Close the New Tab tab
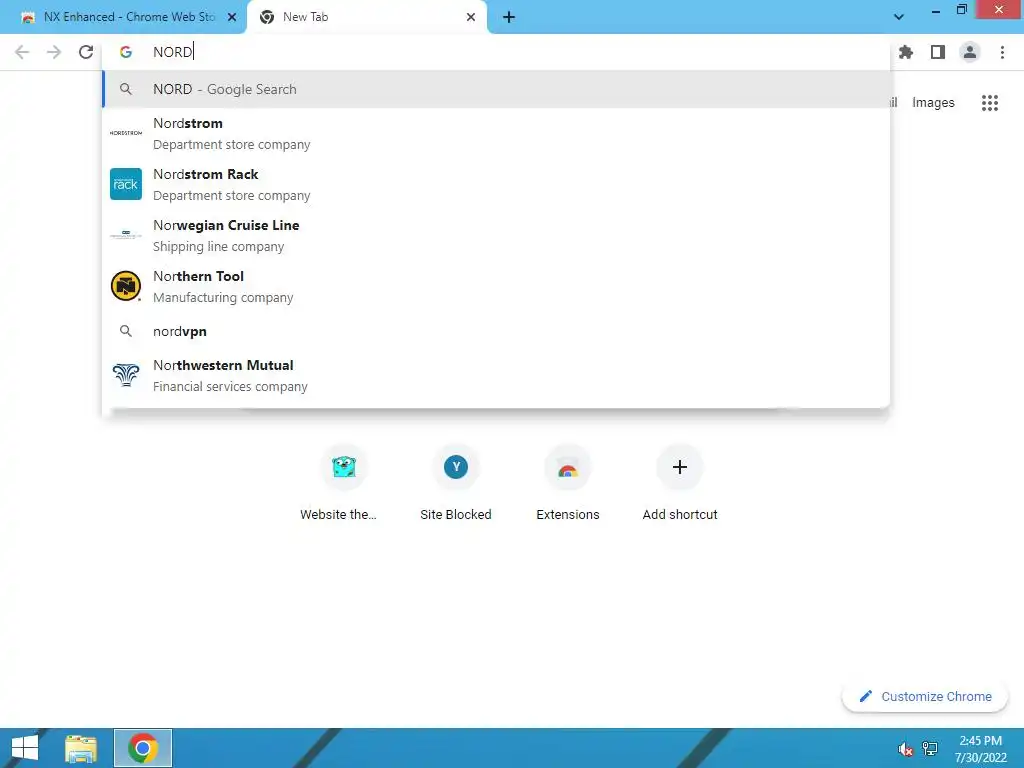Viewport: 1024px width, 768px height. (471, 18)
